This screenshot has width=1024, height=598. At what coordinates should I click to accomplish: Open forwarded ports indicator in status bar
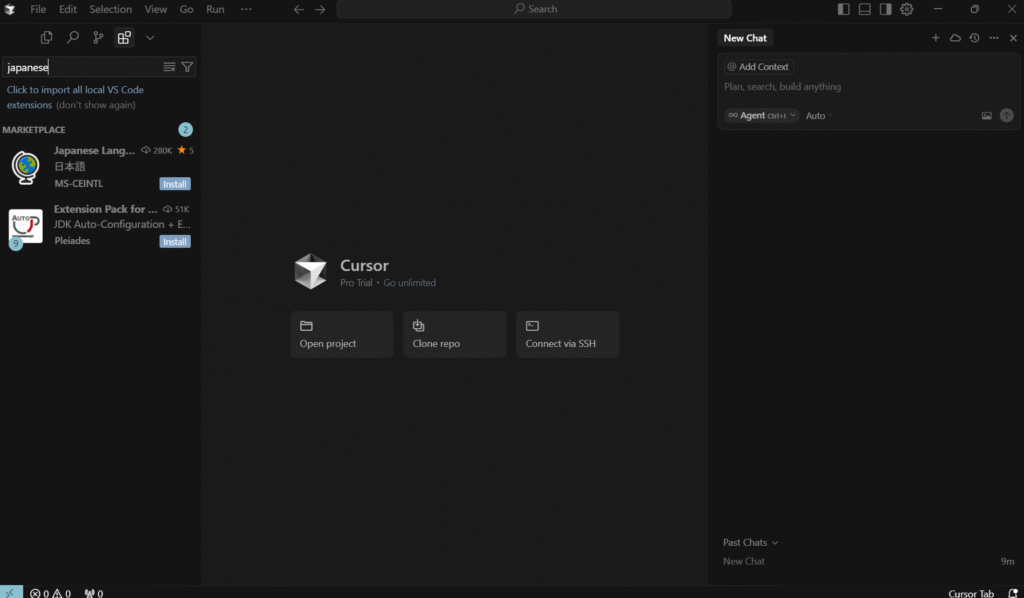pyautogui.click(x=93, y=593)
